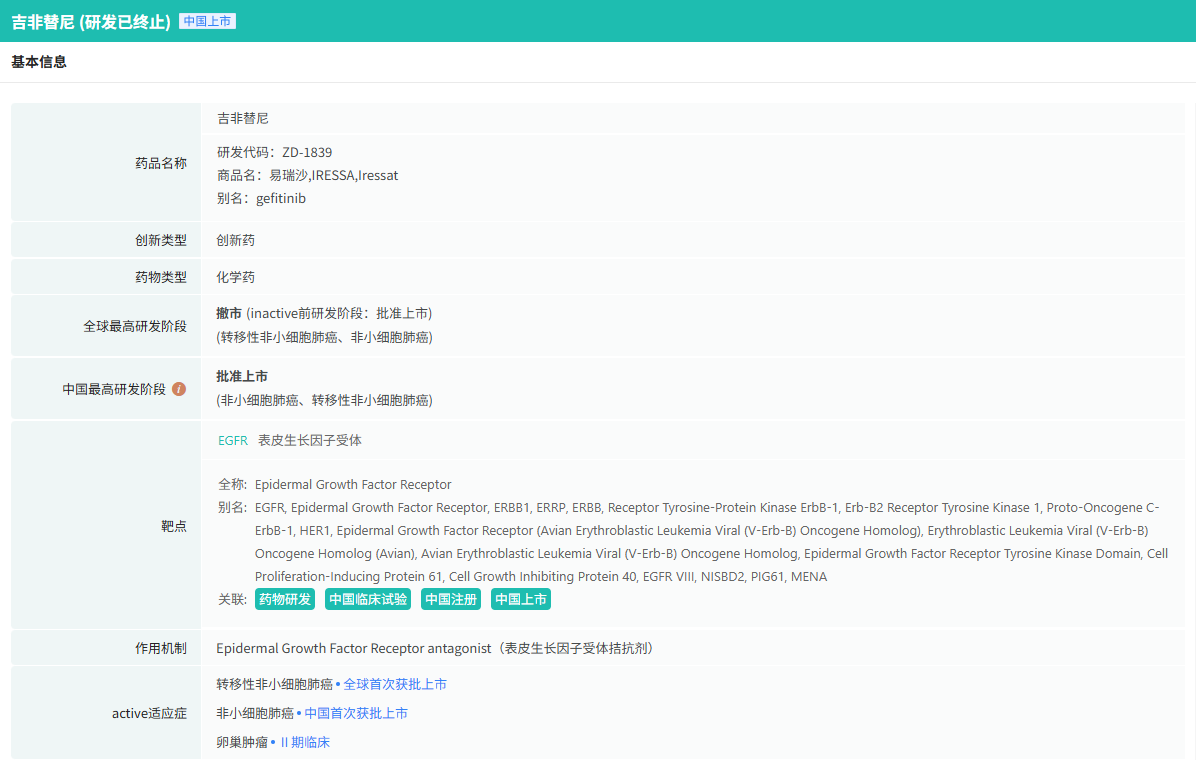Click the 转移性非小细胞肺癌 active indication
Image resolution: width=1196 pixels, height=760 pixels.
[274, 684]
